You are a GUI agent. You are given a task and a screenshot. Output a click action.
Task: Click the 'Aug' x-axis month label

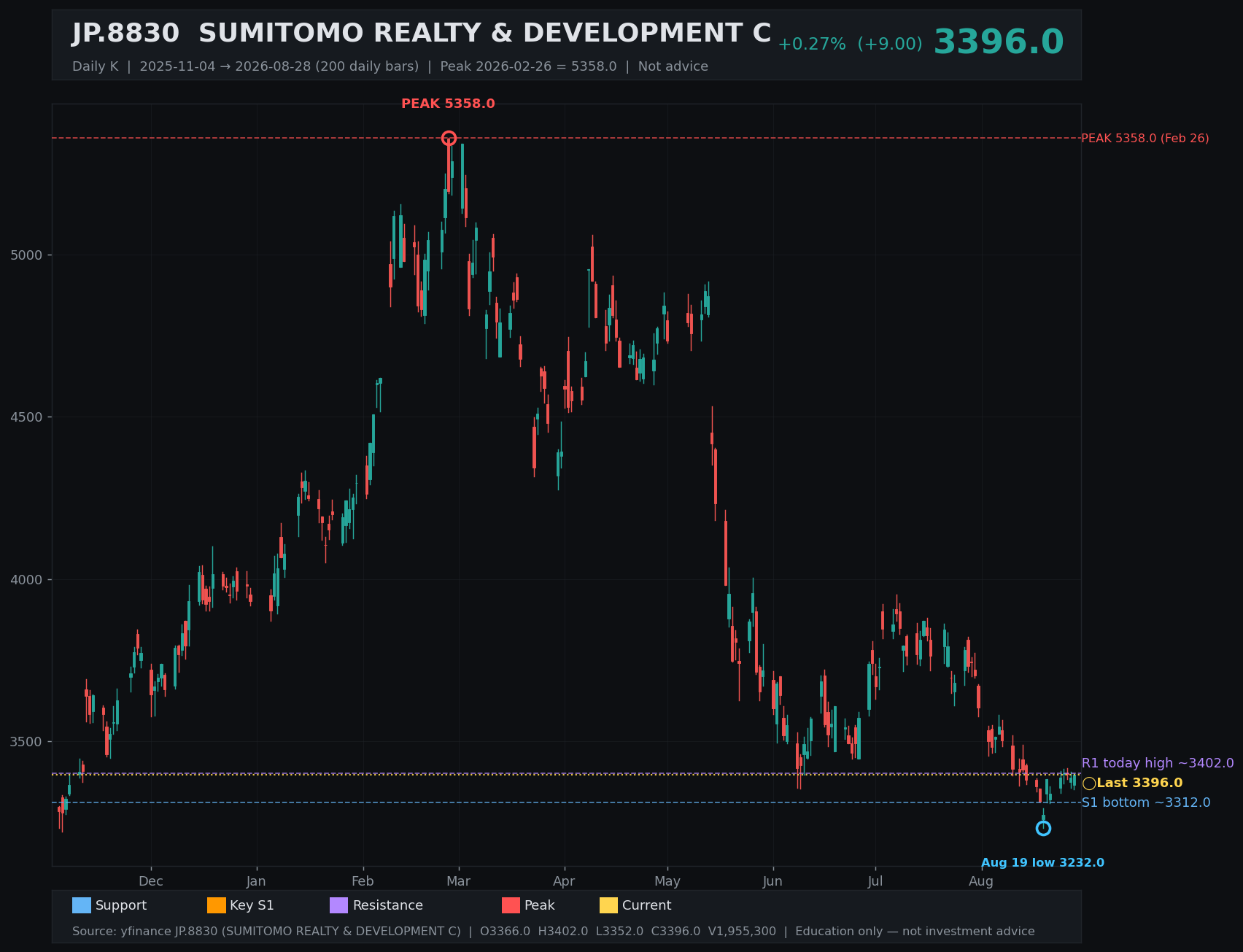click(x=981, y=881)
